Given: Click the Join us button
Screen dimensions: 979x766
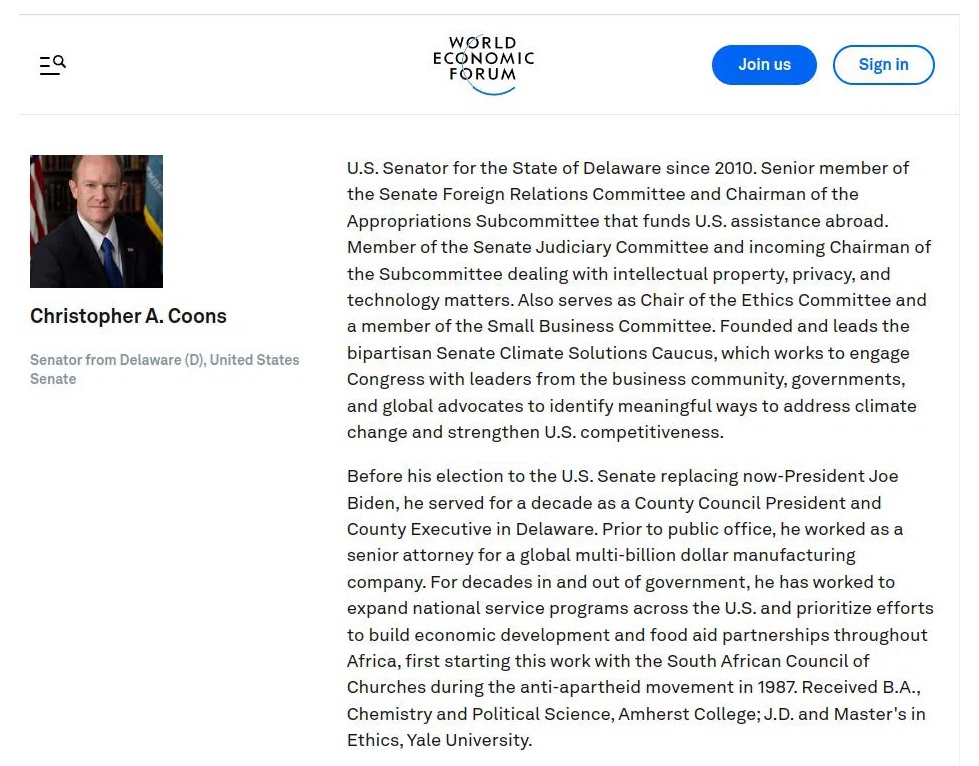Looking at the screenshot, I should (x=764, y=65).
